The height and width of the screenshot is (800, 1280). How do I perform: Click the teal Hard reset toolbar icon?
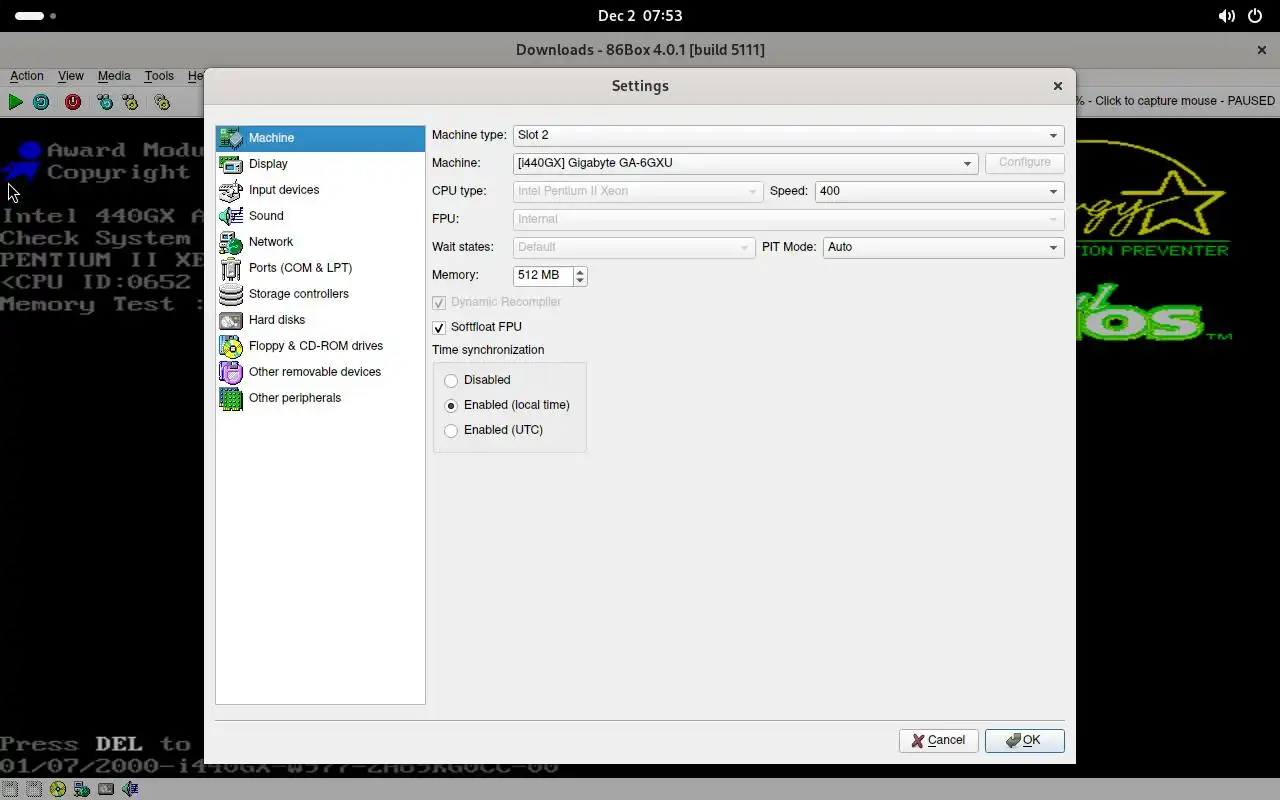[x=41, y=102]
